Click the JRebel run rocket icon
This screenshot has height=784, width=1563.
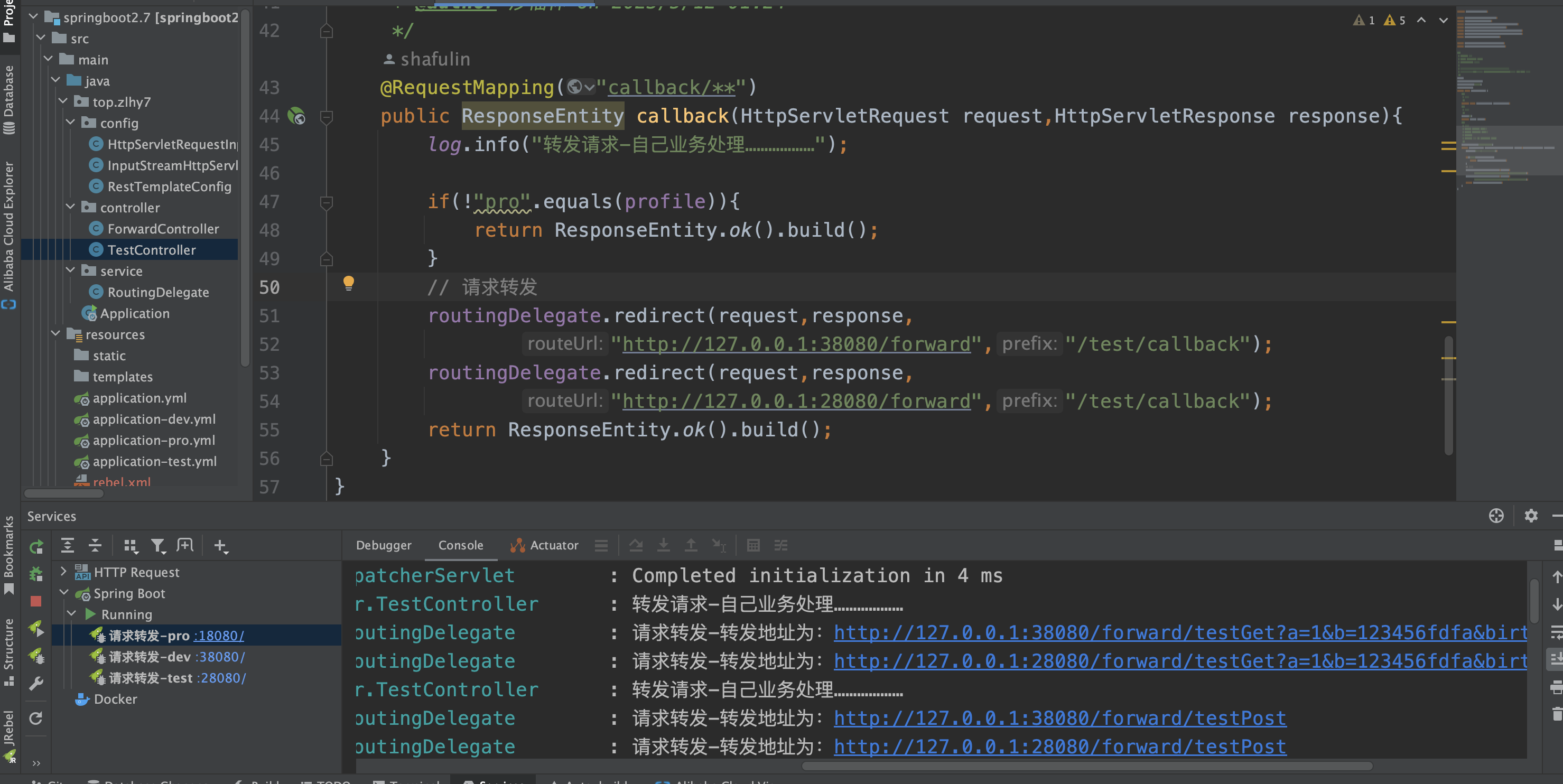(36, 629)
